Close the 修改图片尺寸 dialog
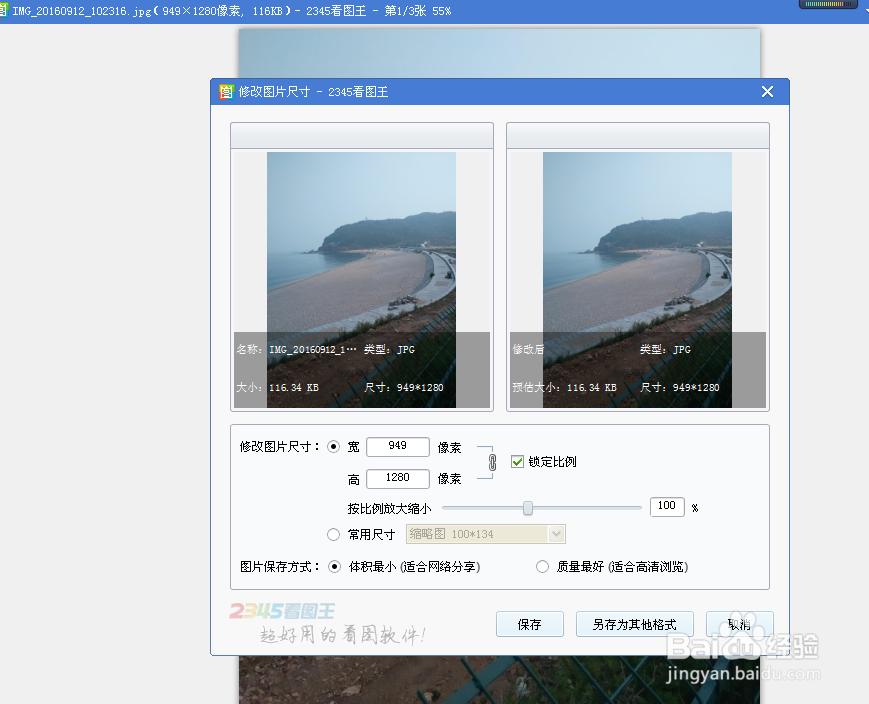Image resolution: width=869 pixels, height=704 pixels. (767, 91)
